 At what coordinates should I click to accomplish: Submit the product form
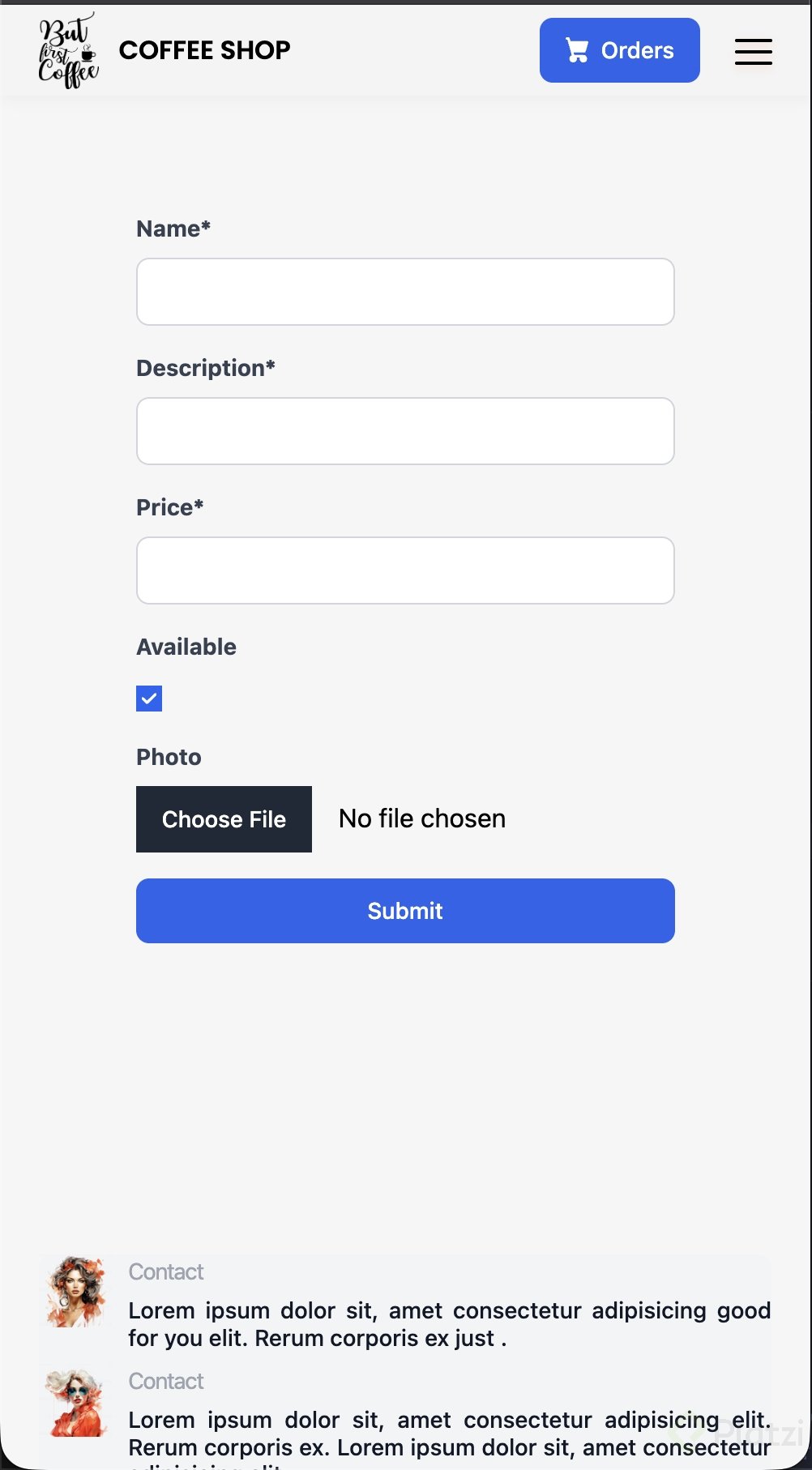click(405, 911)
